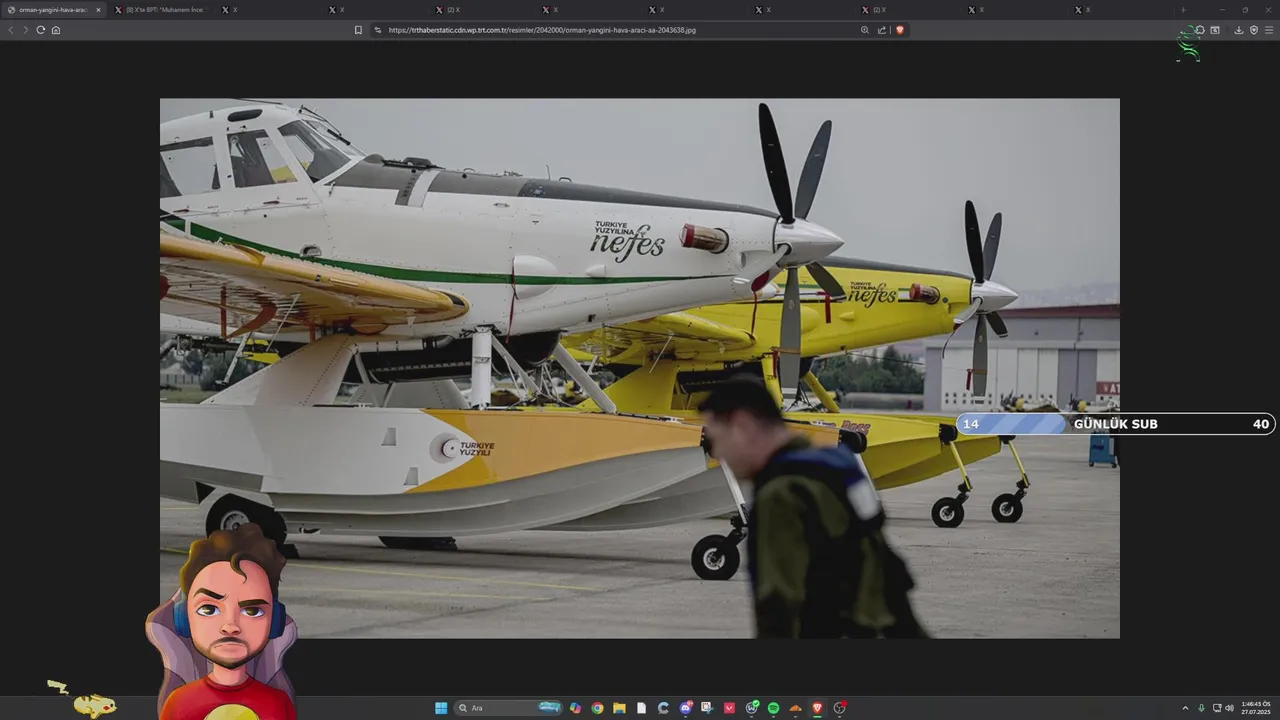Go back to the previous page

tap(11, 30)
